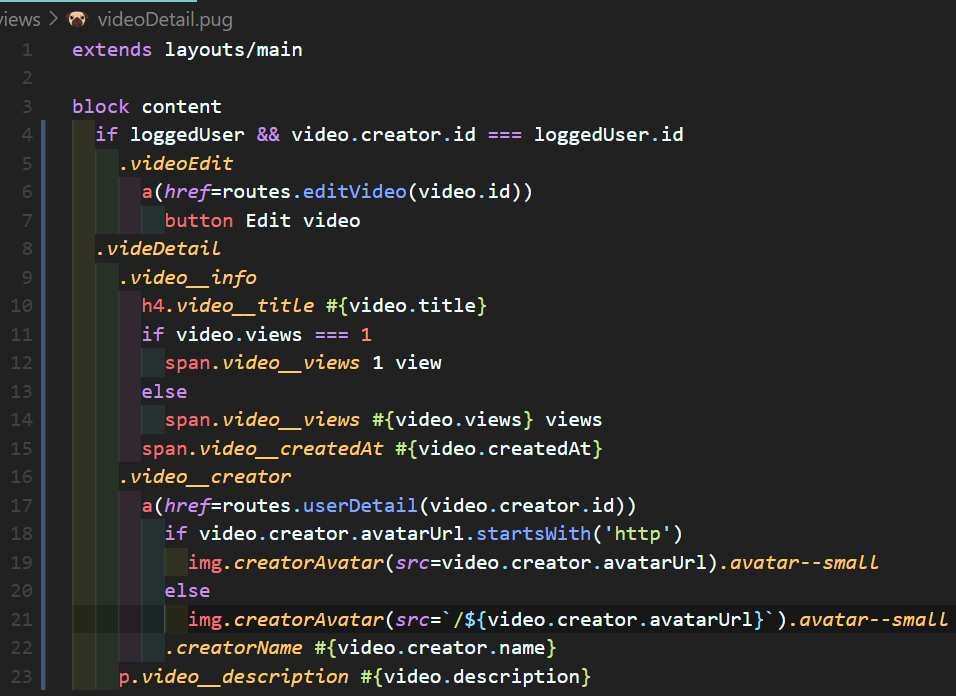Click the breadcrumb chevron before videoDetail.pug
Image resolution: width=956 pixels, height=696 pixels.
(x=53, y=20)
